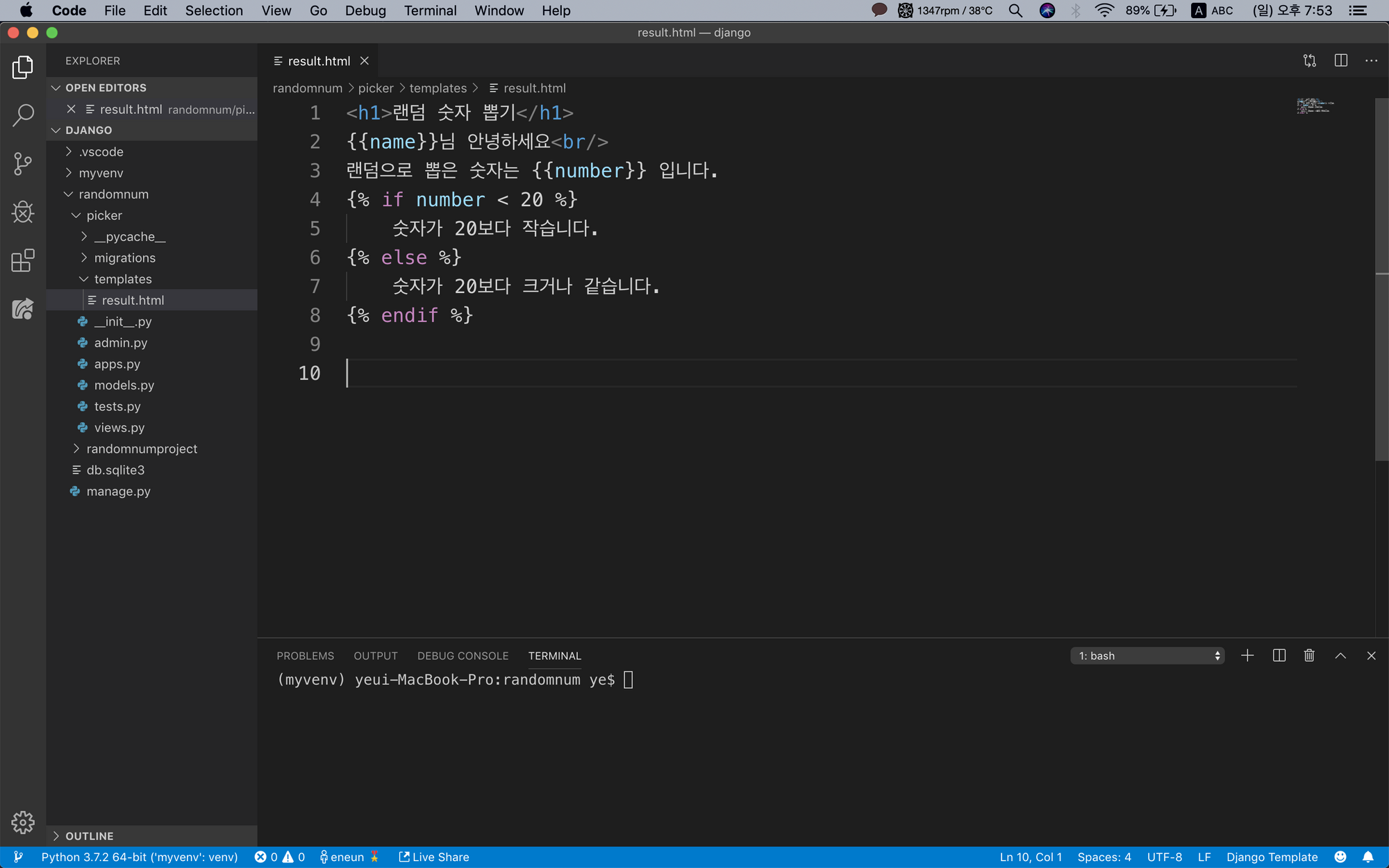Open the notifications bell in status bar
1389x868 pixels.
click(x=1367, y=857)
